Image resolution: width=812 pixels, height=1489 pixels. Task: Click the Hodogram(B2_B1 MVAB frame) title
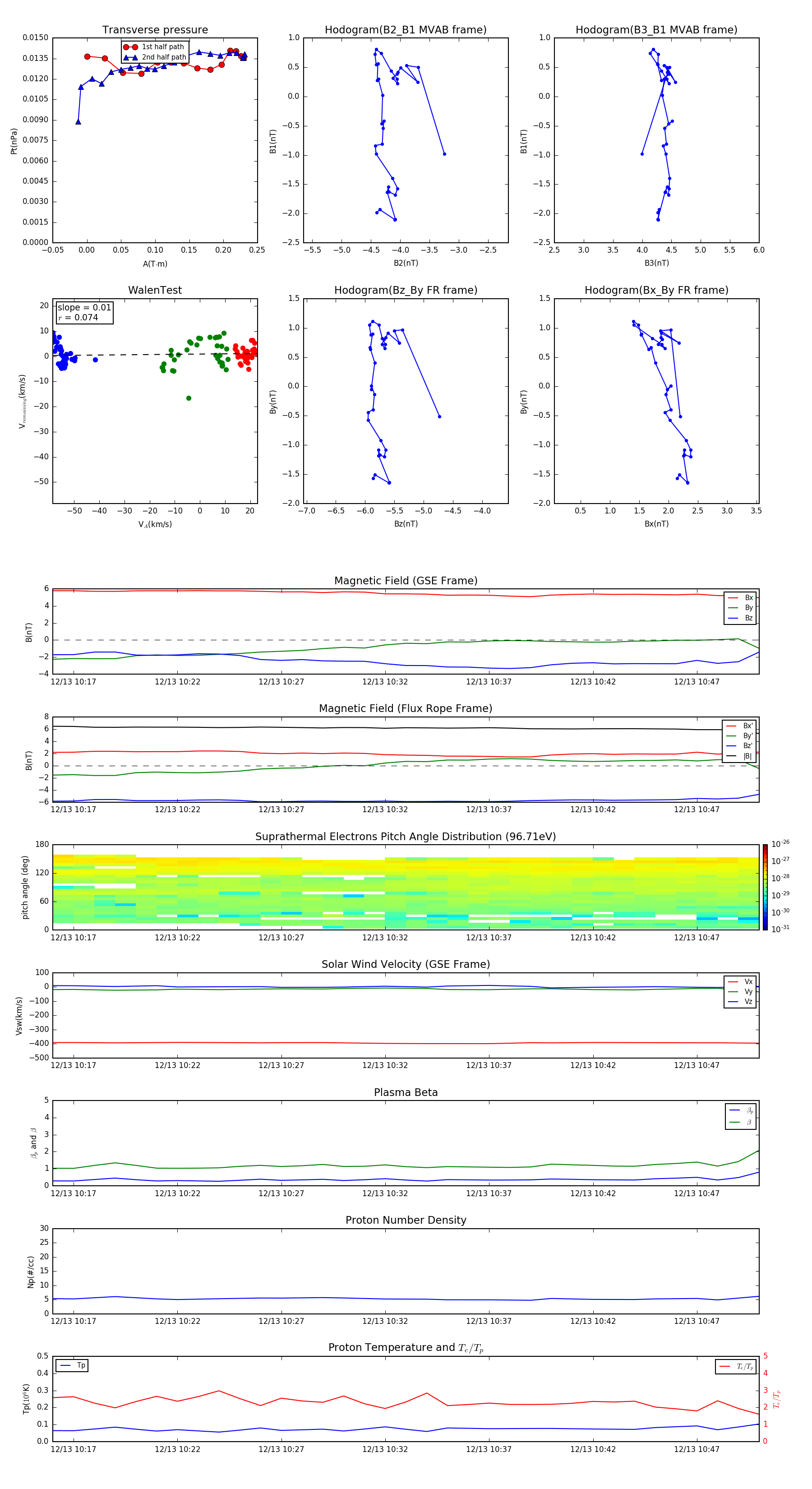click(x=406, y=30)
